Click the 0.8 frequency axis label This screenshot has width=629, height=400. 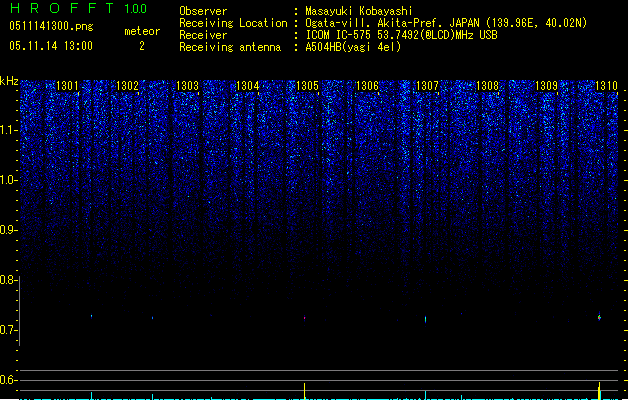pos(9,280)
